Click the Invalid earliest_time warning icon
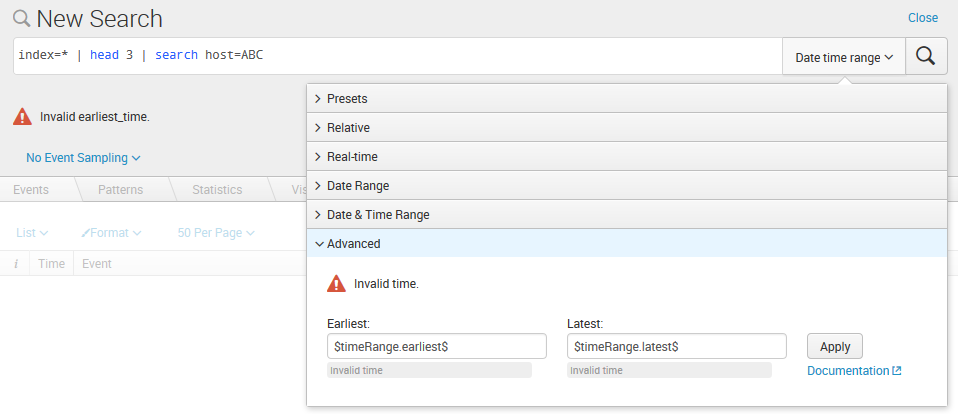This screenshot has width=958, height=414. (x=22, y=117)
